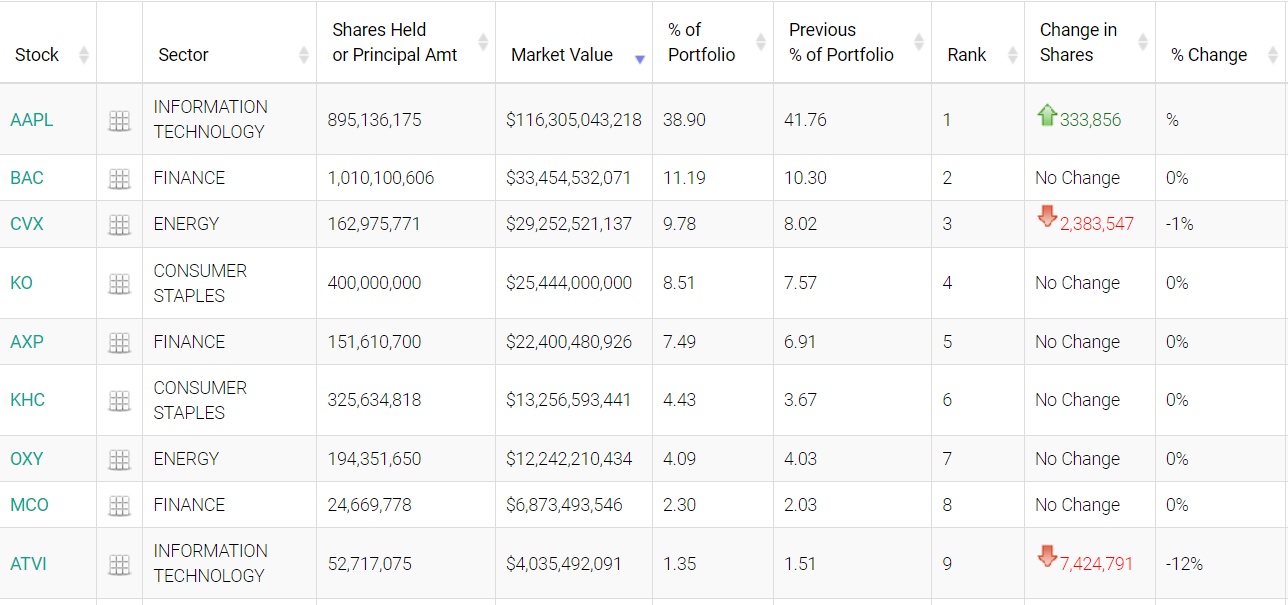
Task: Click the grid icon in AXP row
Action: [119, 343]
